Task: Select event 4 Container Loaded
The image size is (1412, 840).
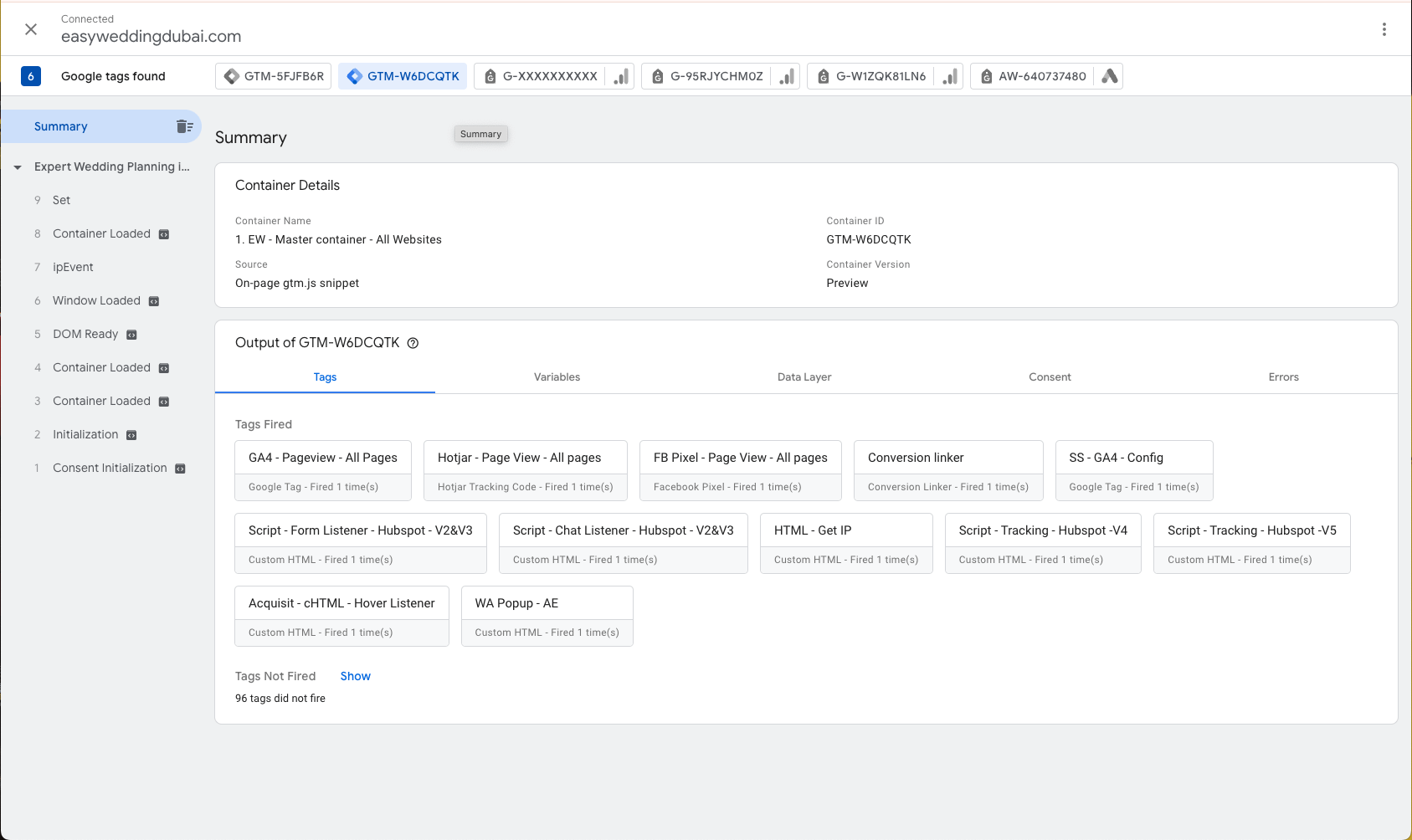Action: point(100,367)
